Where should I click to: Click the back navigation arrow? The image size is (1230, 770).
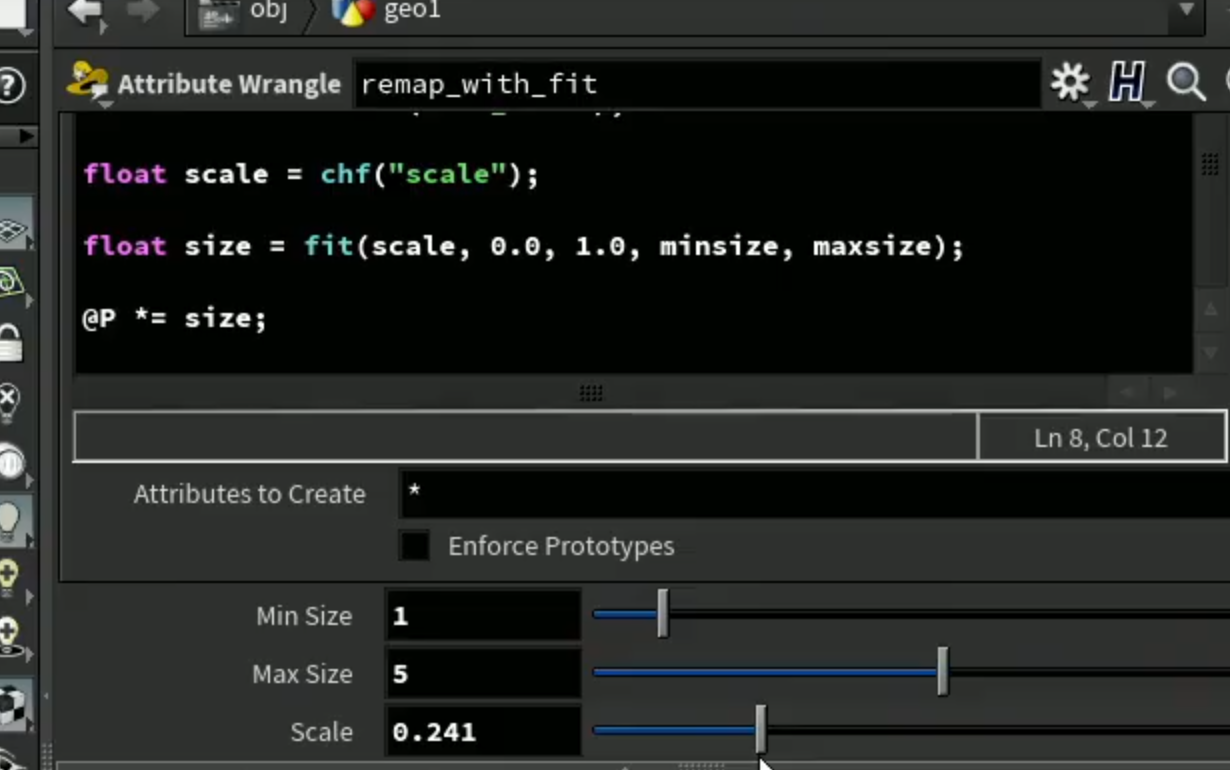(87, 12)
